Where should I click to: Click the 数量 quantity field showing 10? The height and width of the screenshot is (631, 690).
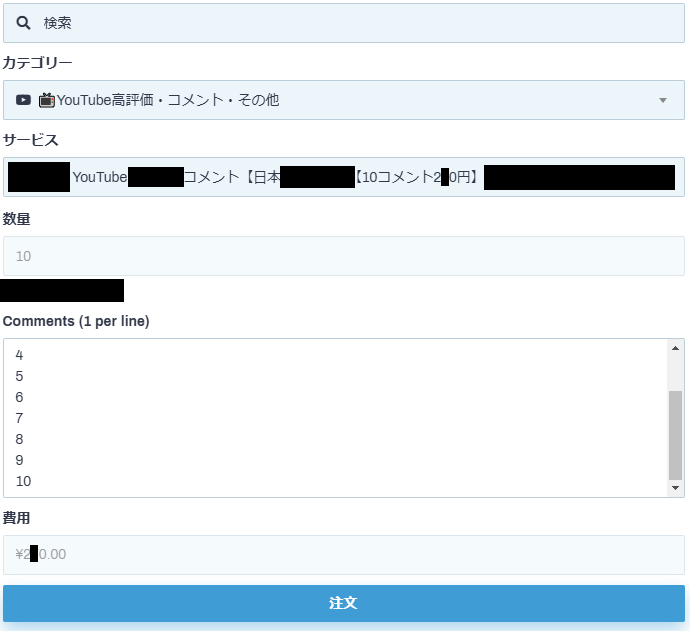pyautogui.click(x=344, y=256)
